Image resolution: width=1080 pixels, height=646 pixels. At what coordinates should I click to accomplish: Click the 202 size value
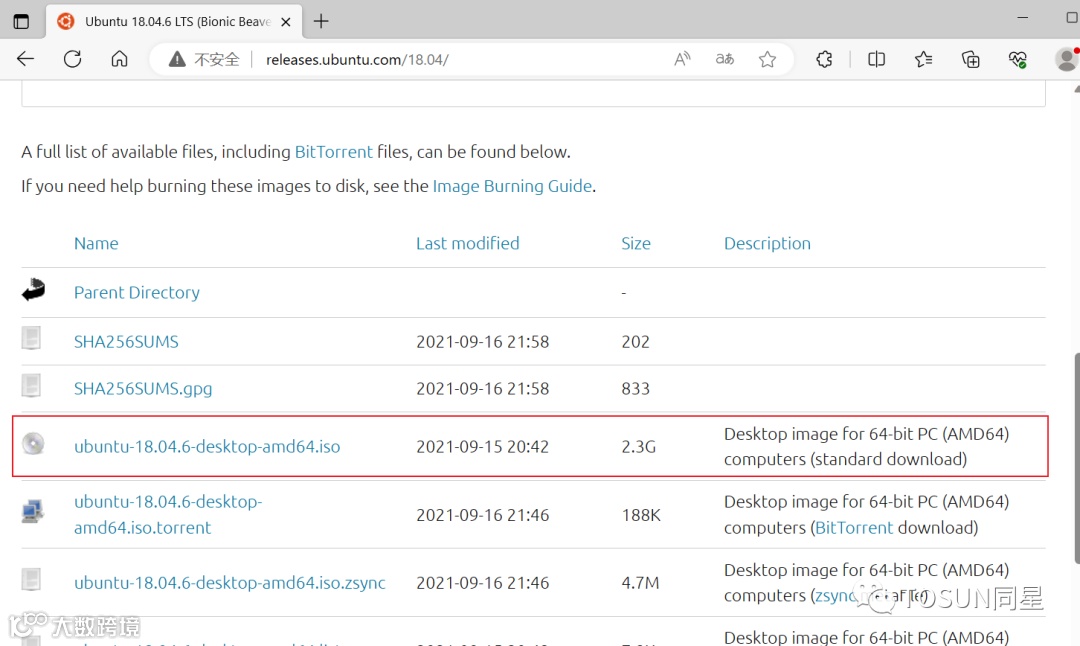click(636, 342)
